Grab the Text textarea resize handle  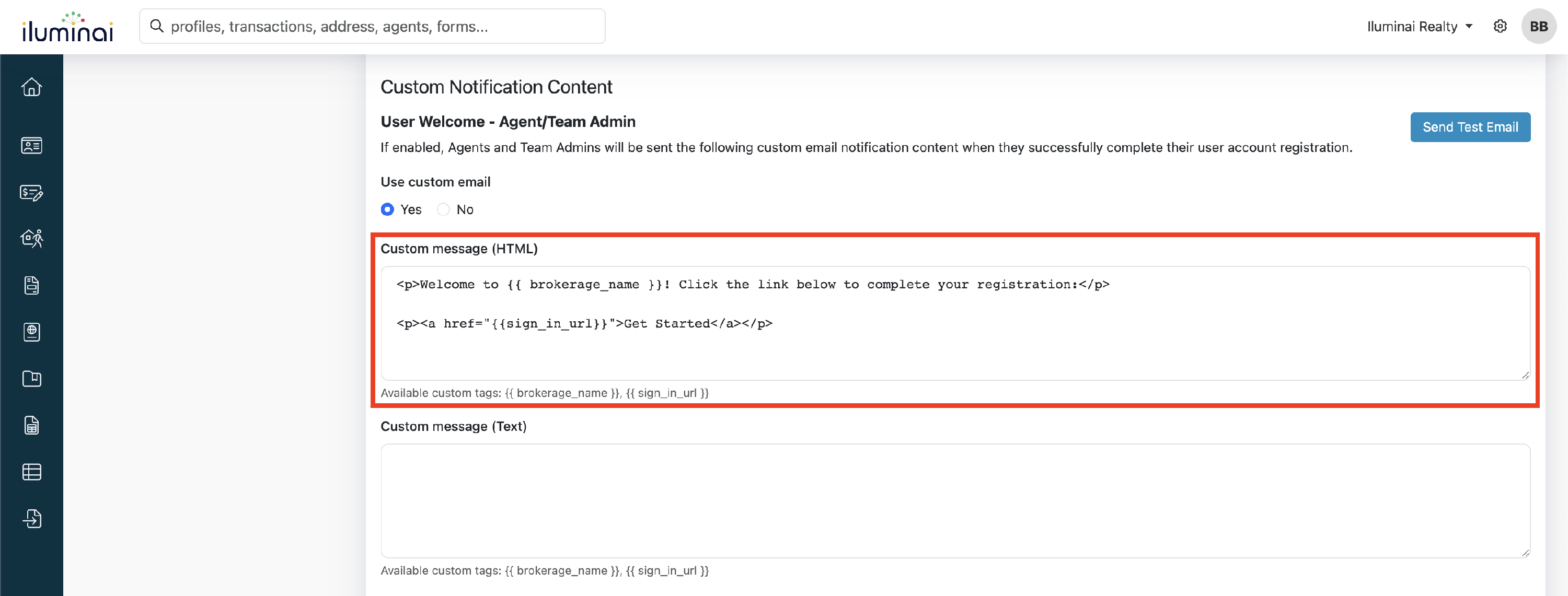click(x=1525, y=553)
